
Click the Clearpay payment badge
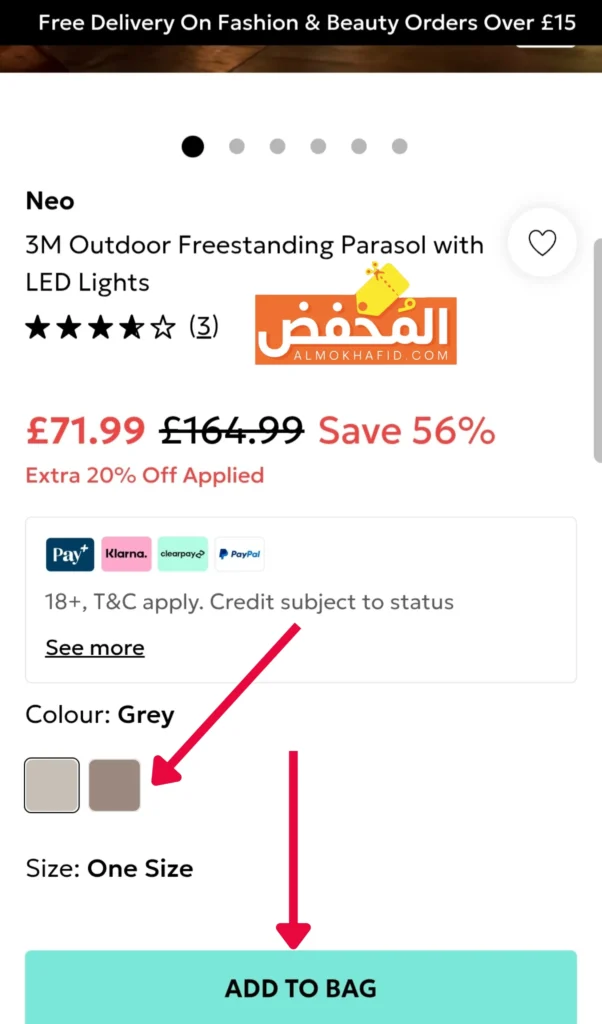[x=183, y=554]
